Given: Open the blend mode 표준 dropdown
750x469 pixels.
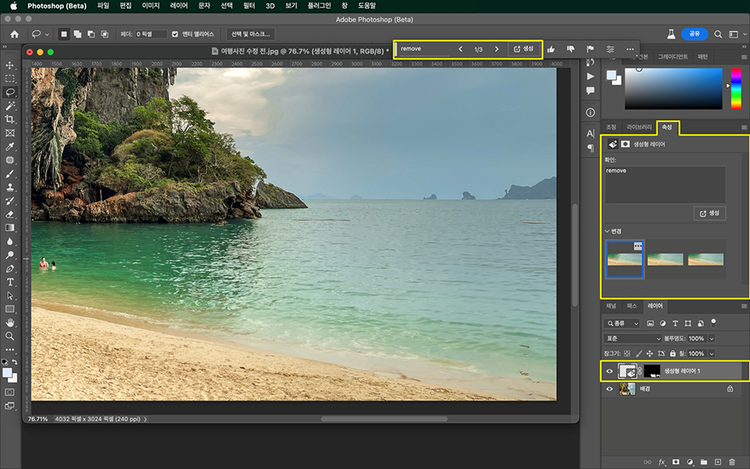Looking at the screenshot, I should tap(634, 339).
